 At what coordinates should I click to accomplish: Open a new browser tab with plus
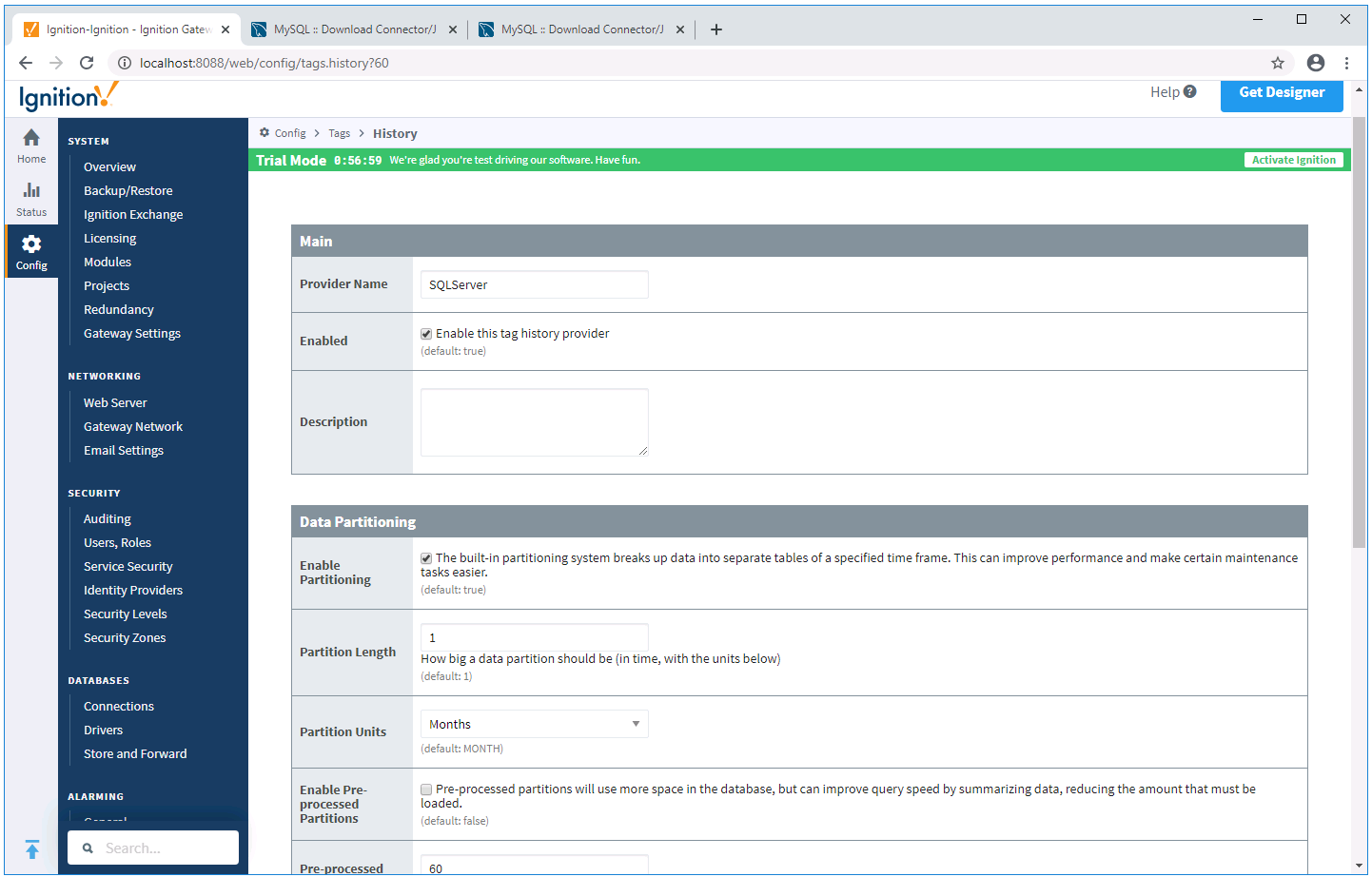click(x=716, y=29)
